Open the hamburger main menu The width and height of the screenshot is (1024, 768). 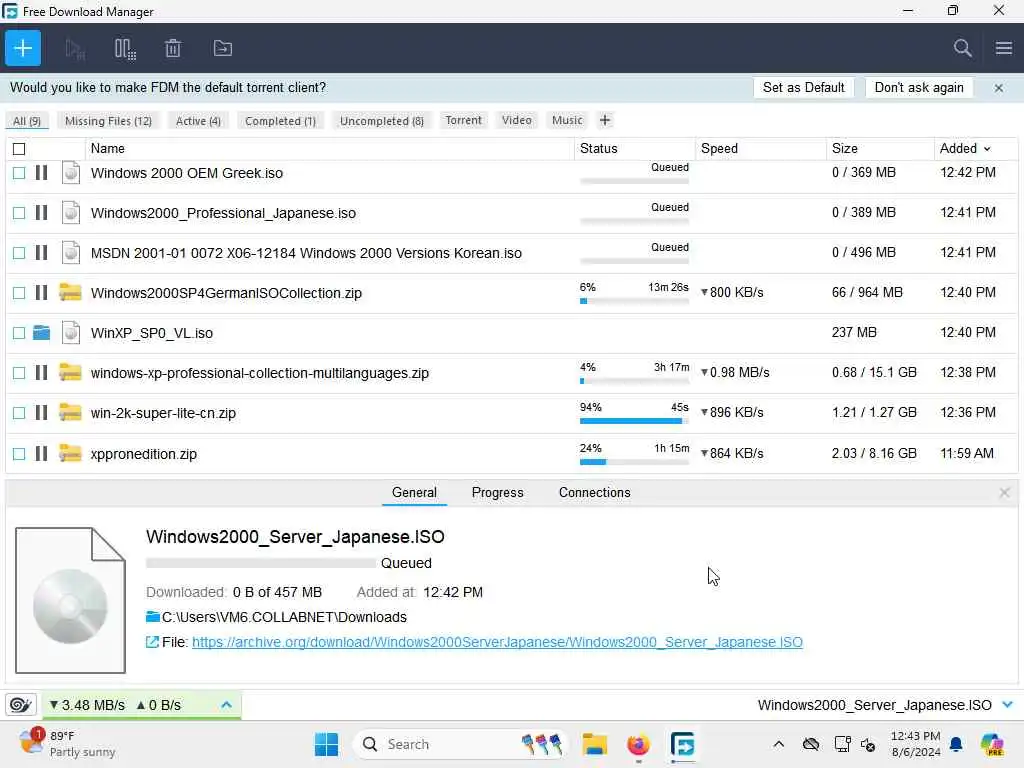click(1004, 48)
